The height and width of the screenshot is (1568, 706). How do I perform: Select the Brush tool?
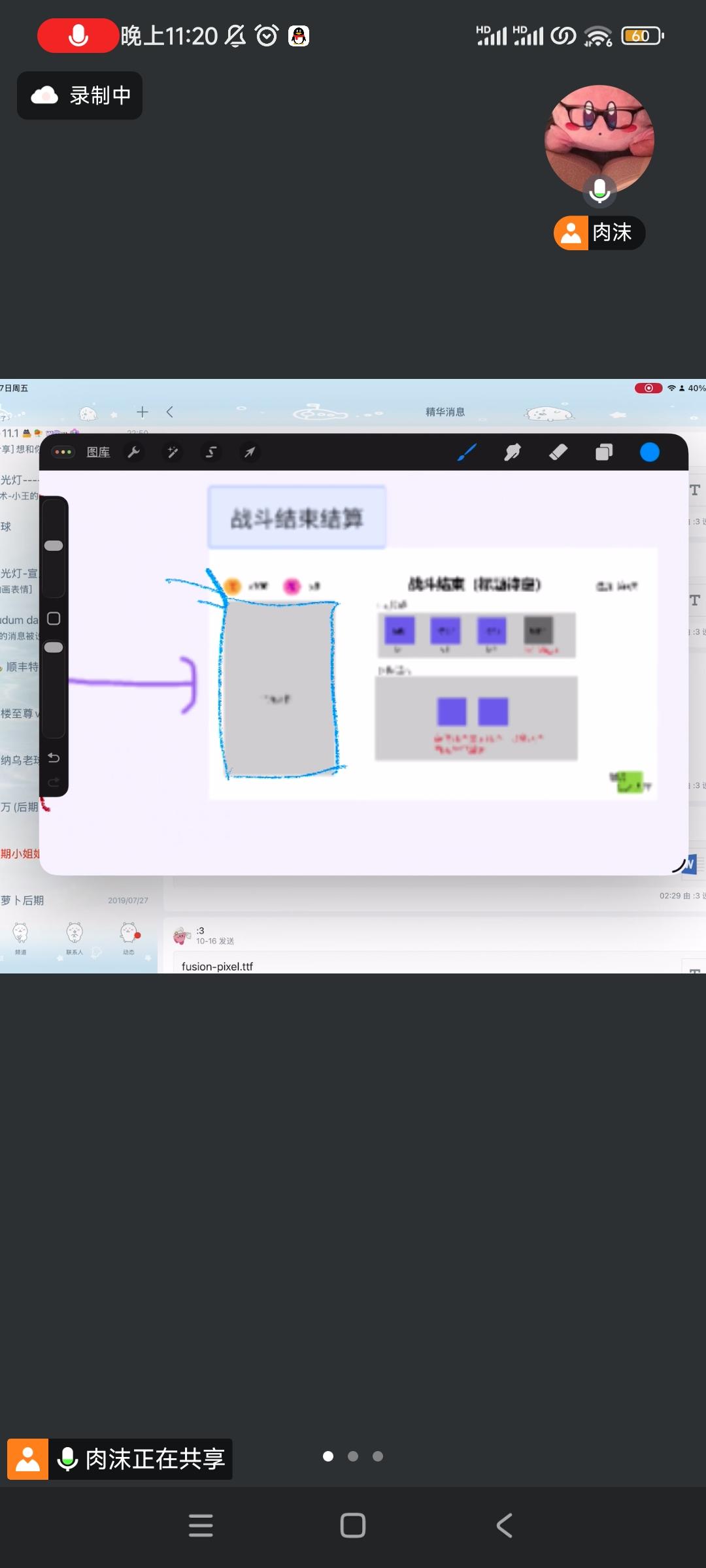click(467, 452)
